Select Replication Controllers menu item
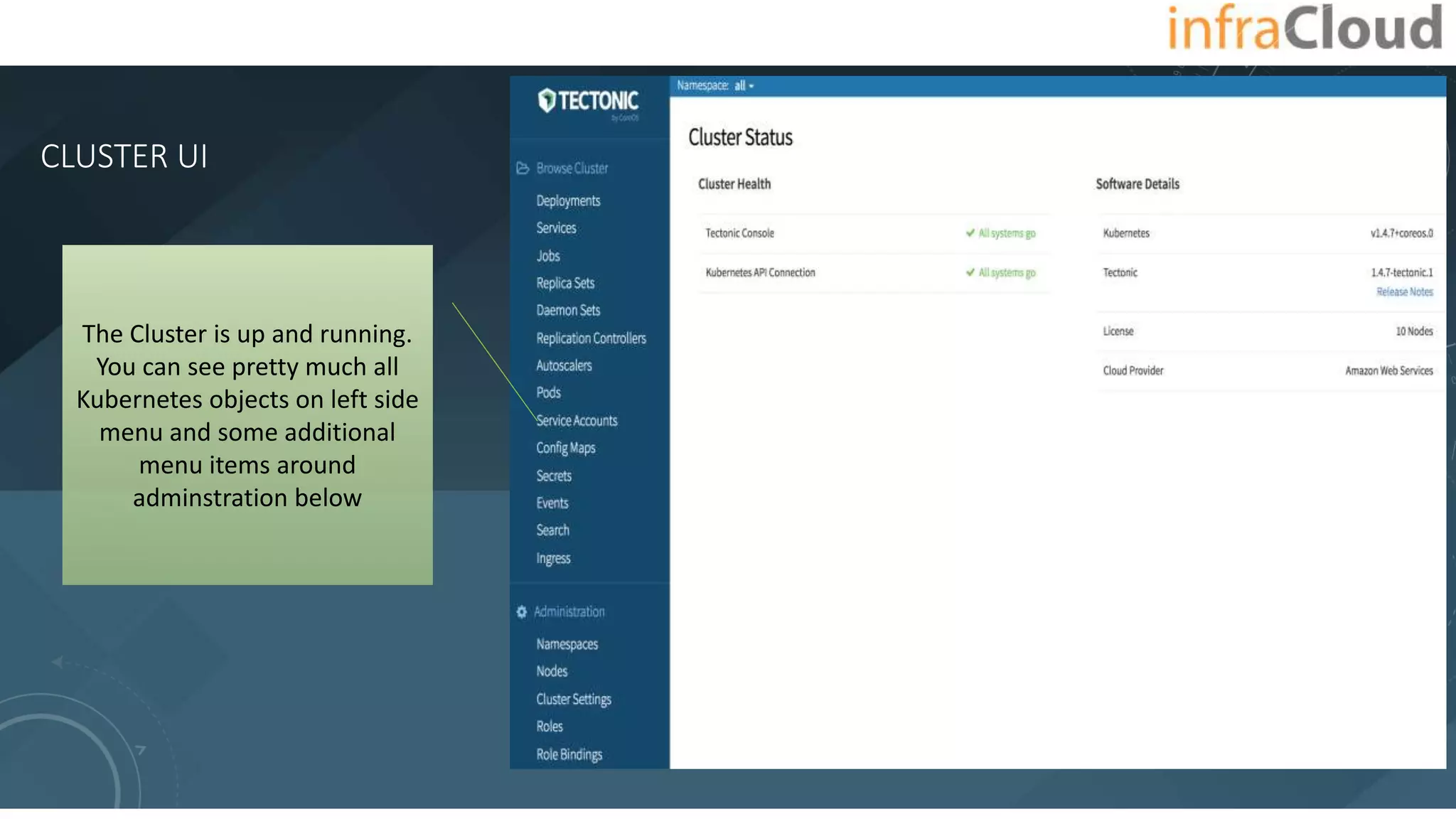The height and width of the screenshot is (819, 1456). click(591, 338)
